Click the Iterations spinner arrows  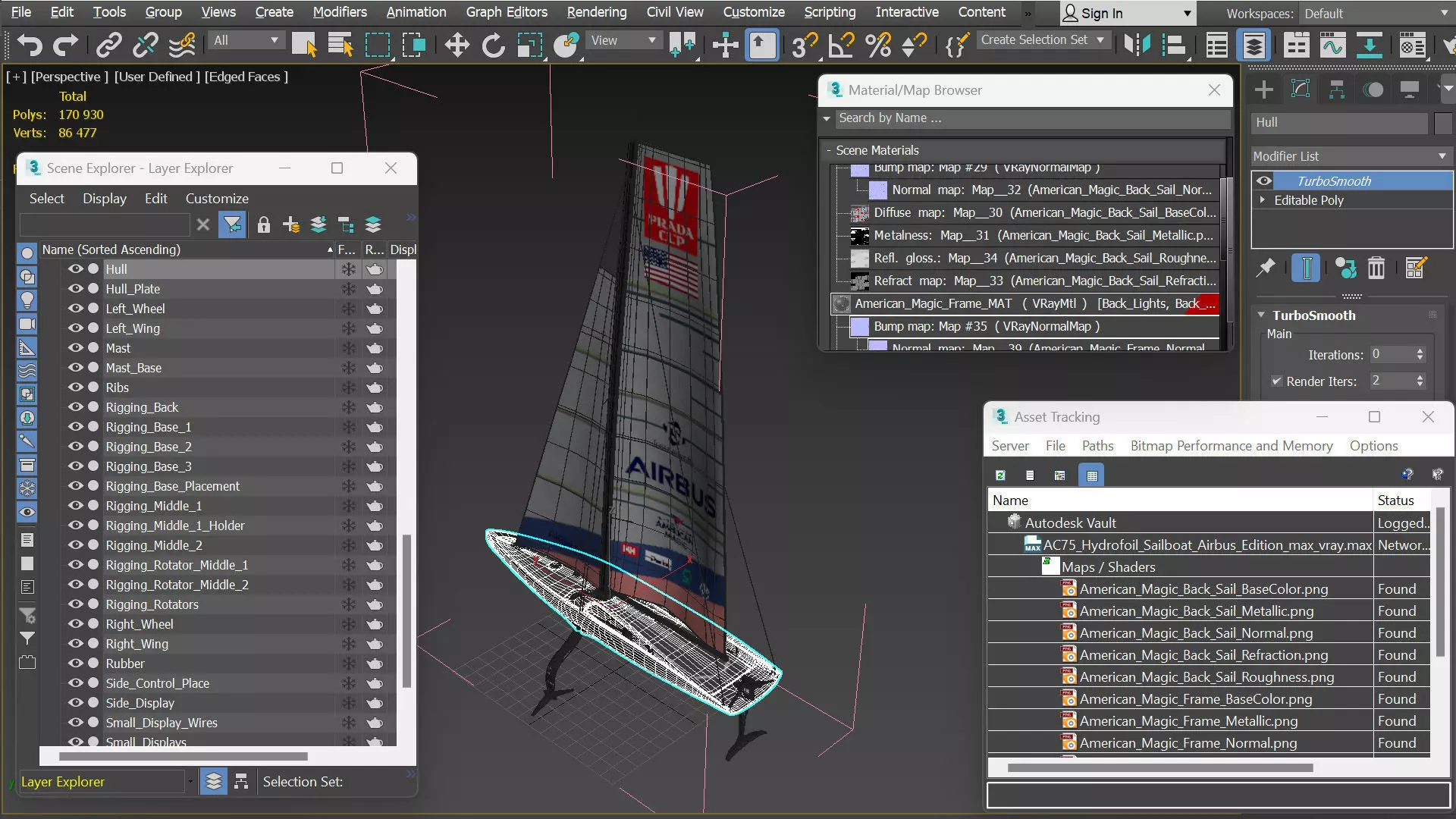pos(1420,355)
